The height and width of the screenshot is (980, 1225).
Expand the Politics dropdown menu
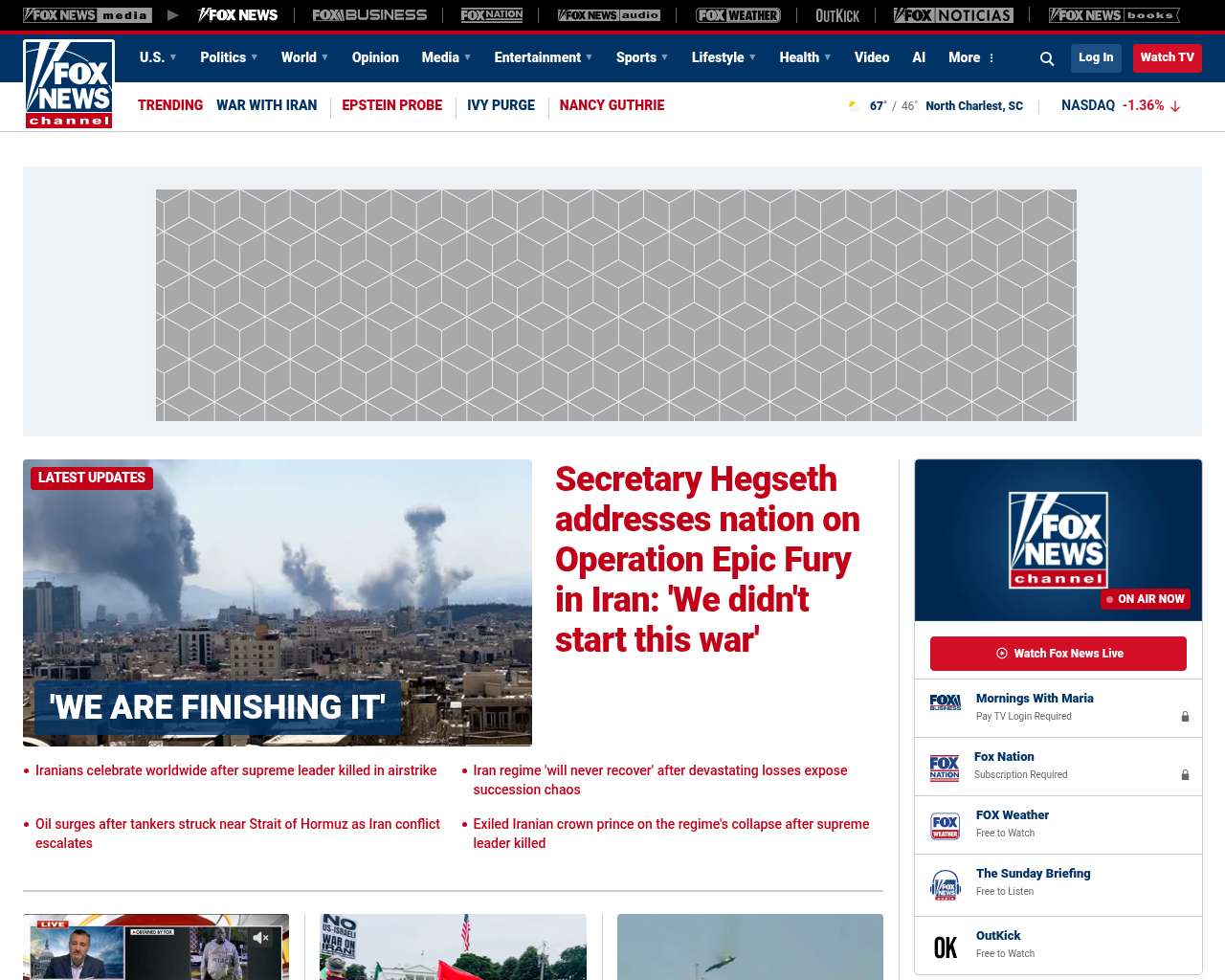tap(229, 57)
